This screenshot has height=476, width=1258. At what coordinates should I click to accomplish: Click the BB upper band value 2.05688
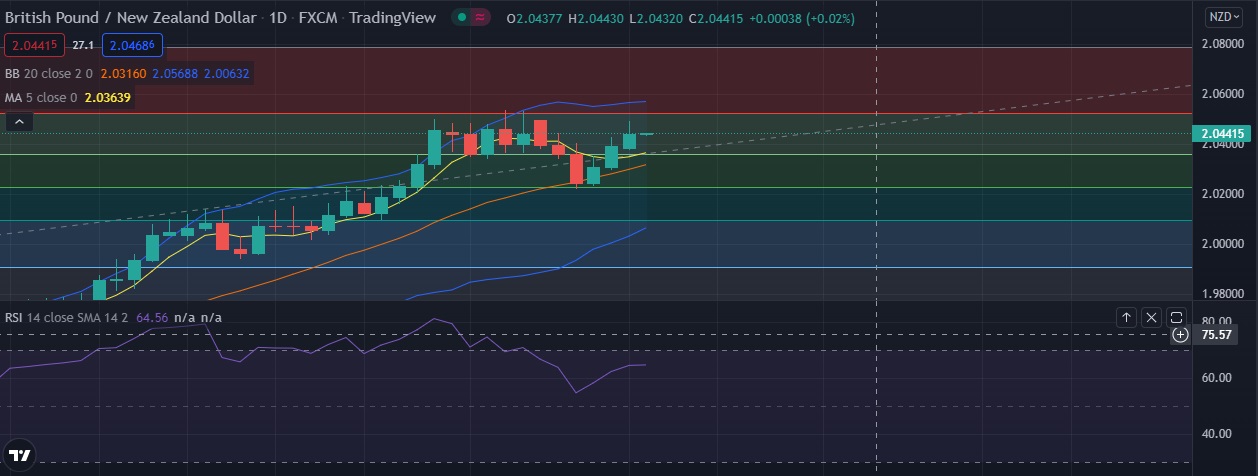pos(175,73)
